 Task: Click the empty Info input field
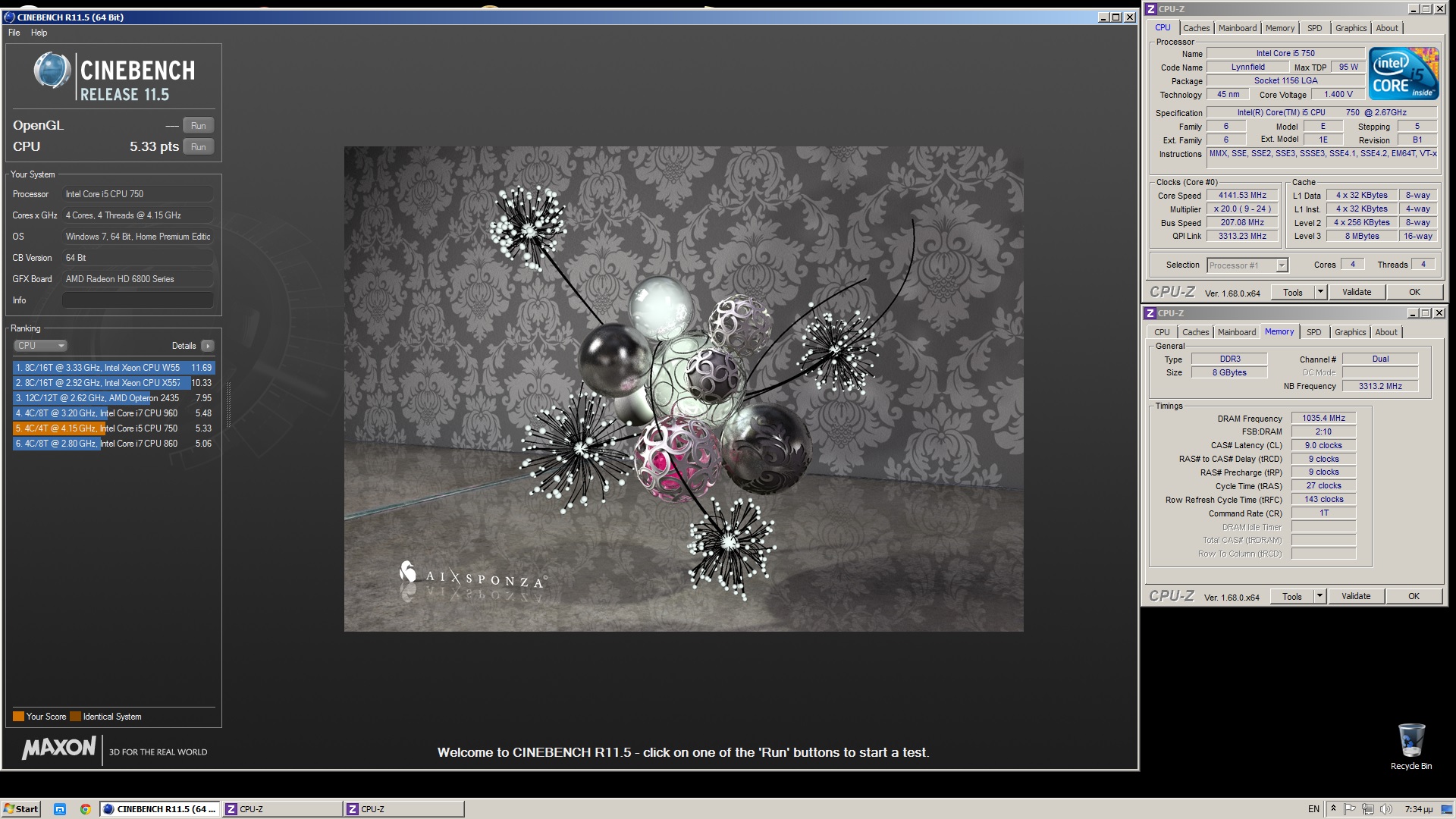(138, 300)
